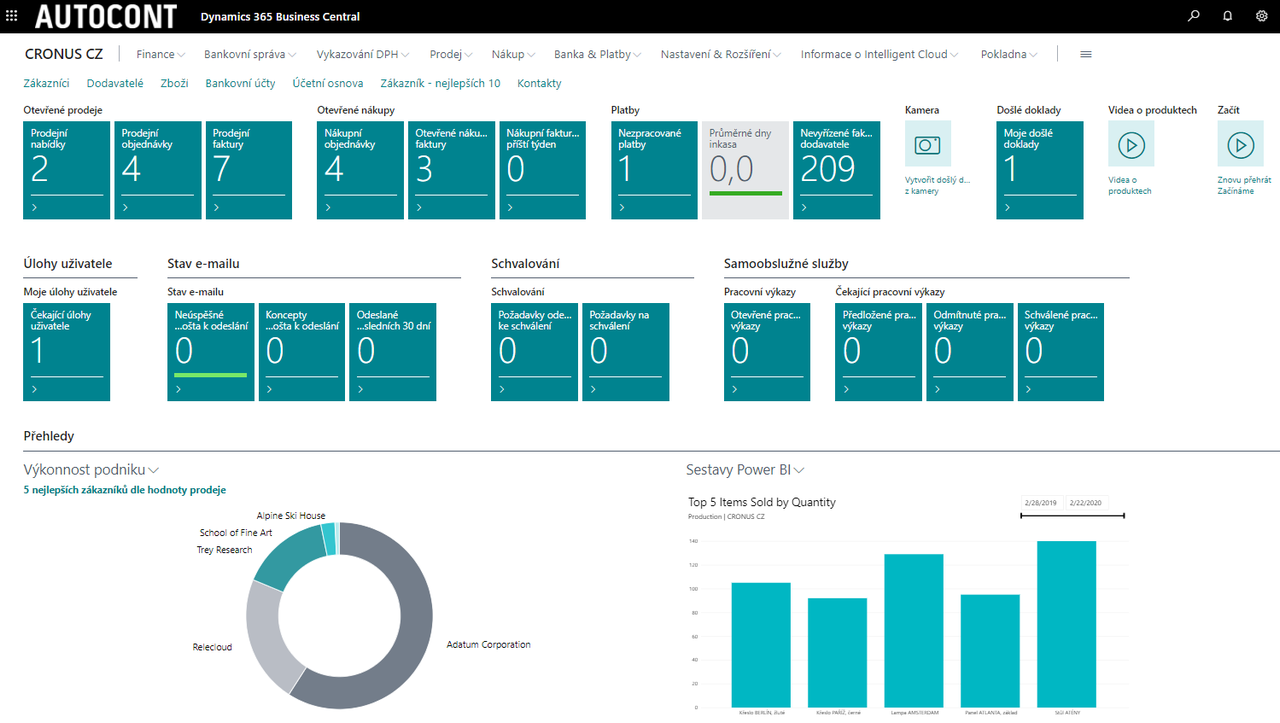
Task: Expand the Nastavení & Rozšíření menu
Action: tap(721, 54)
